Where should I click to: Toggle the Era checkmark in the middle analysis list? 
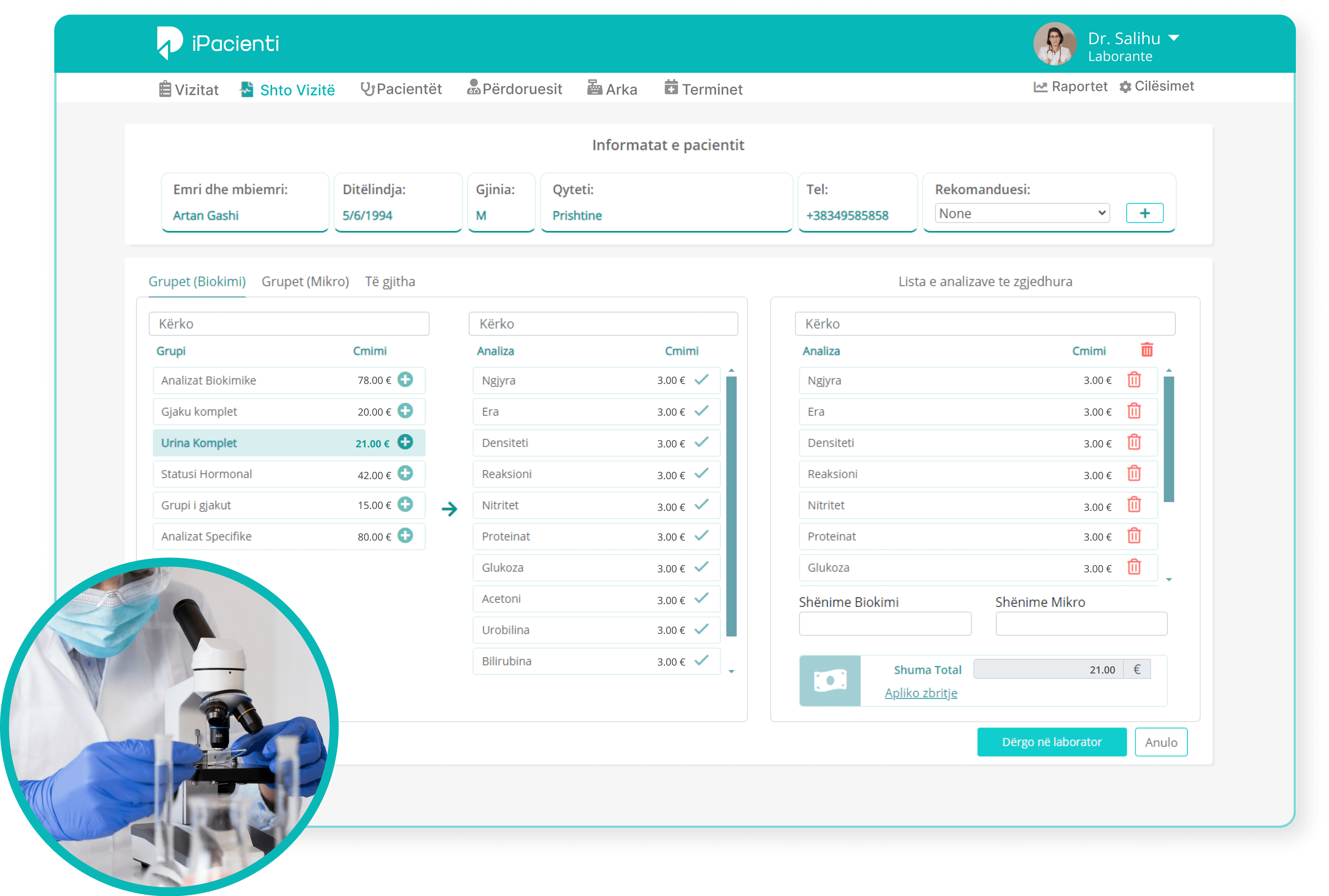click(x=702, y=411)
